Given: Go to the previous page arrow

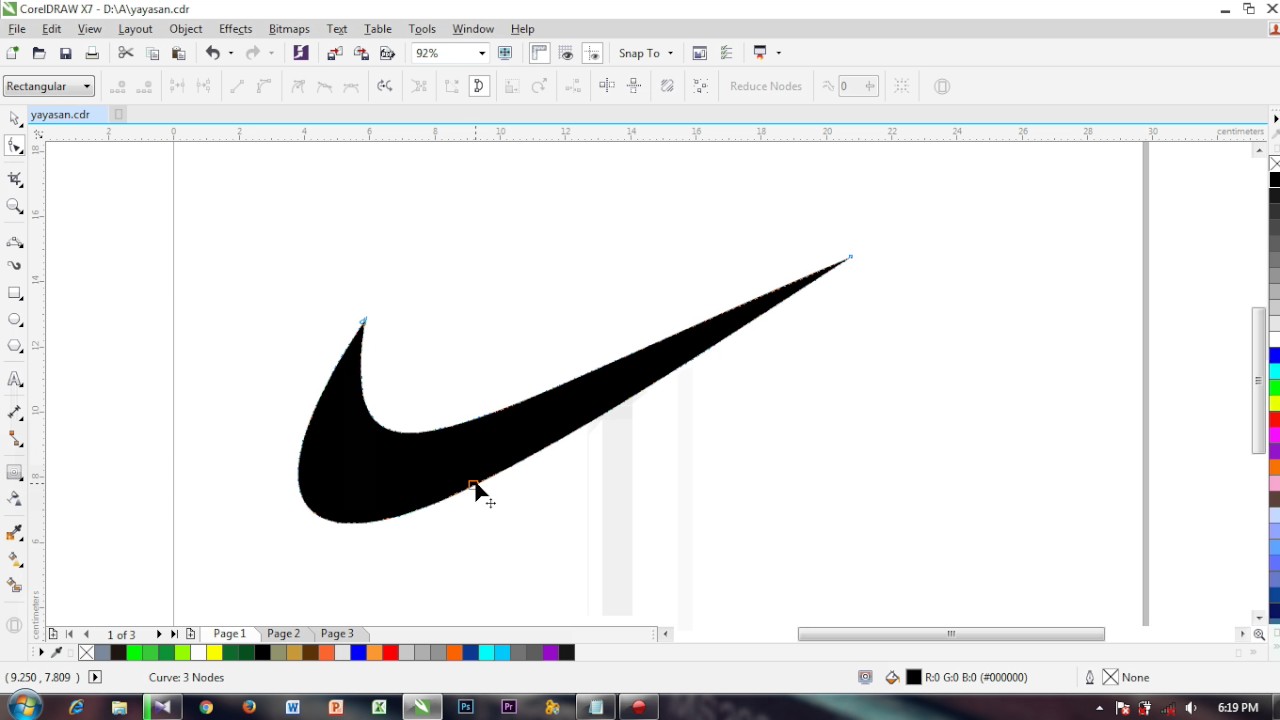Looking at the screenshot, I should tap(86, 634).
